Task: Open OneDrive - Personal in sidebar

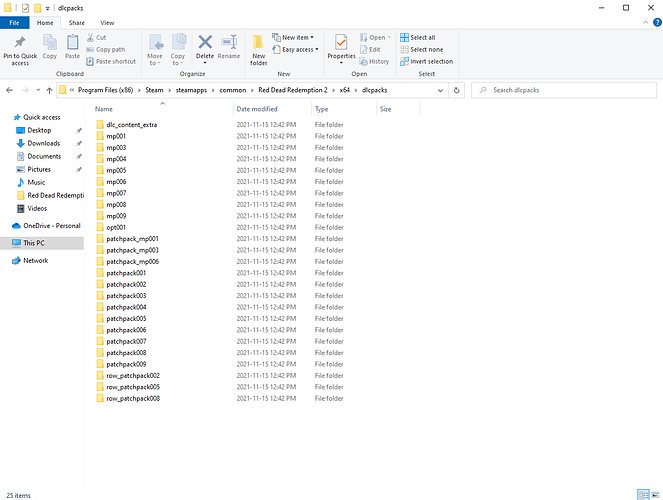Action: click(x=52, y=226)
